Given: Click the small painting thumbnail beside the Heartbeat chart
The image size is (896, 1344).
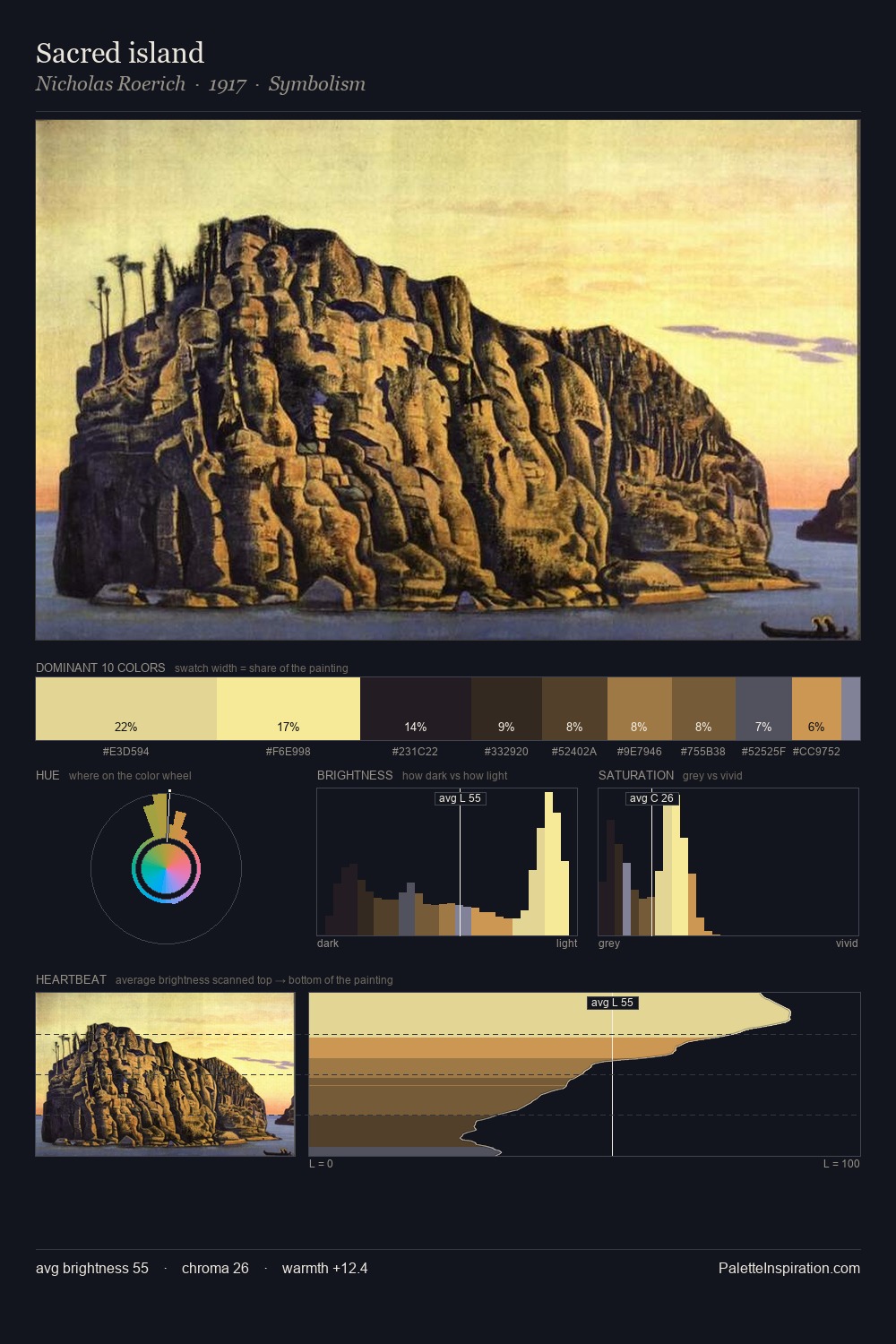Looking at the screenshot, I should pyautogui.click(x=165, y=1074).
